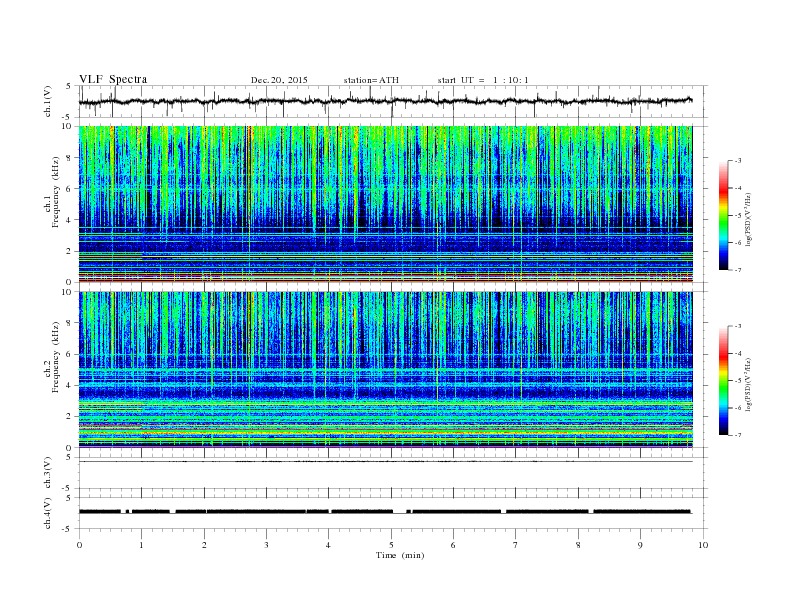The width and height of the screenshot is (792, 612).
Task: Select the date text 'Dec. 20, 2015'
Action: (279, 80)
